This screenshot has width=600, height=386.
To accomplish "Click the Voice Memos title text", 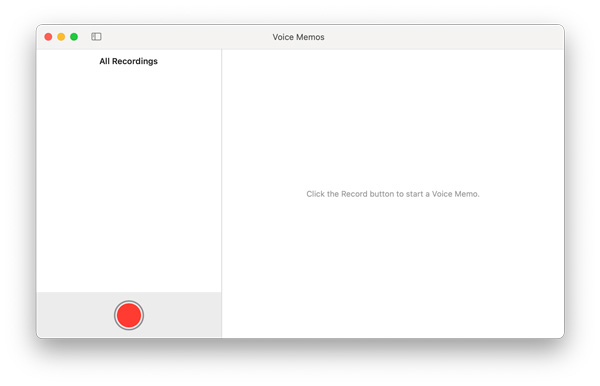I will pos(298,37).
